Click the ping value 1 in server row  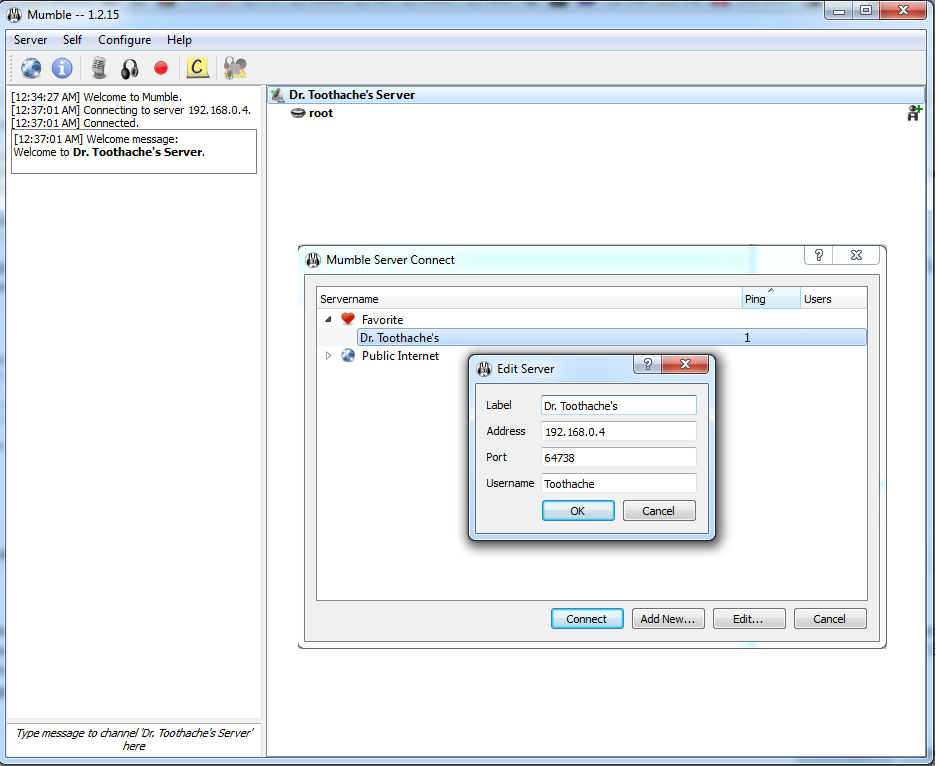click(x=747, y=338)
